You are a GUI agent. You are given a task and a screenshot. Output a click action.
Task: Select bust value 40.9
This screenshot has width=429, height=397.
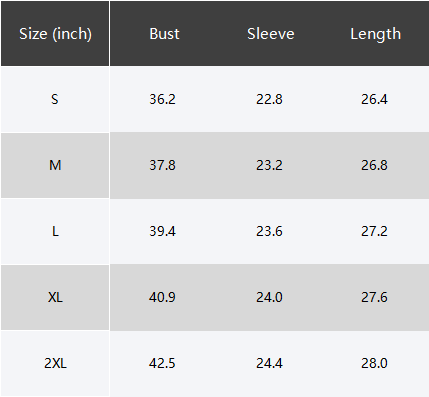[162, 297]
